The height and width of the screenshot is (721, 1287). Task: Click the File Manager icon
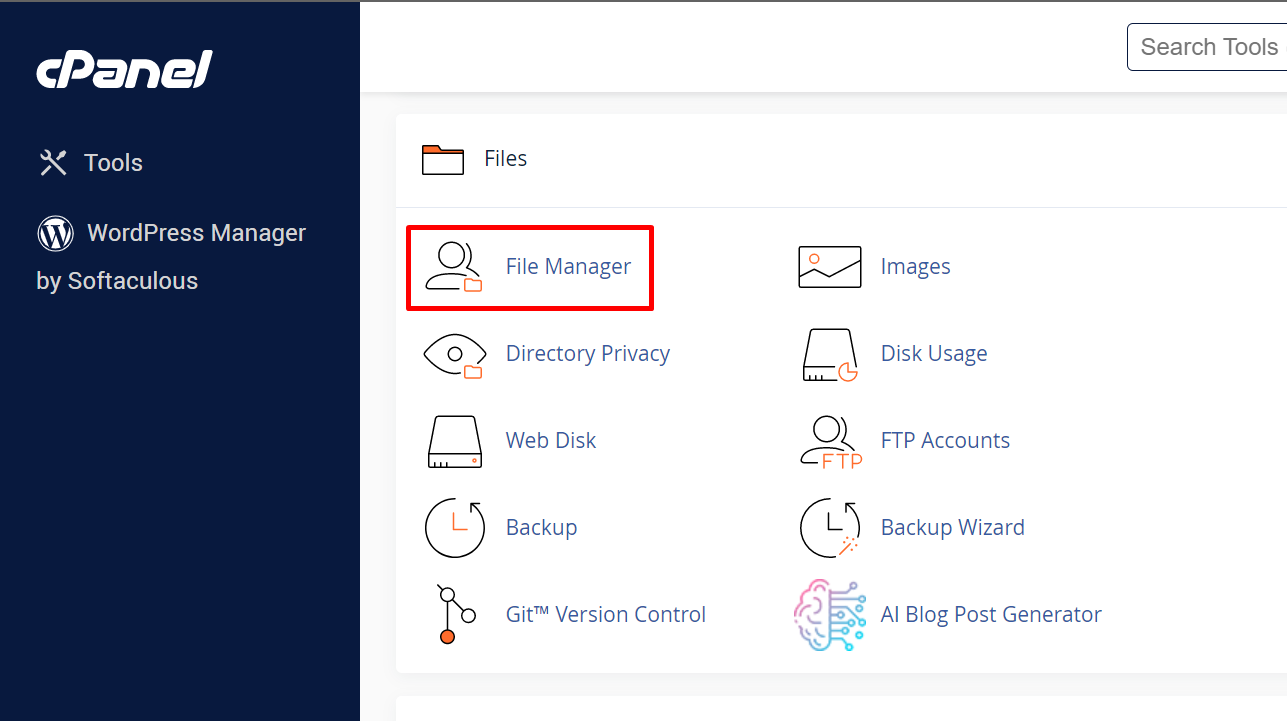[x=454, y=267]
